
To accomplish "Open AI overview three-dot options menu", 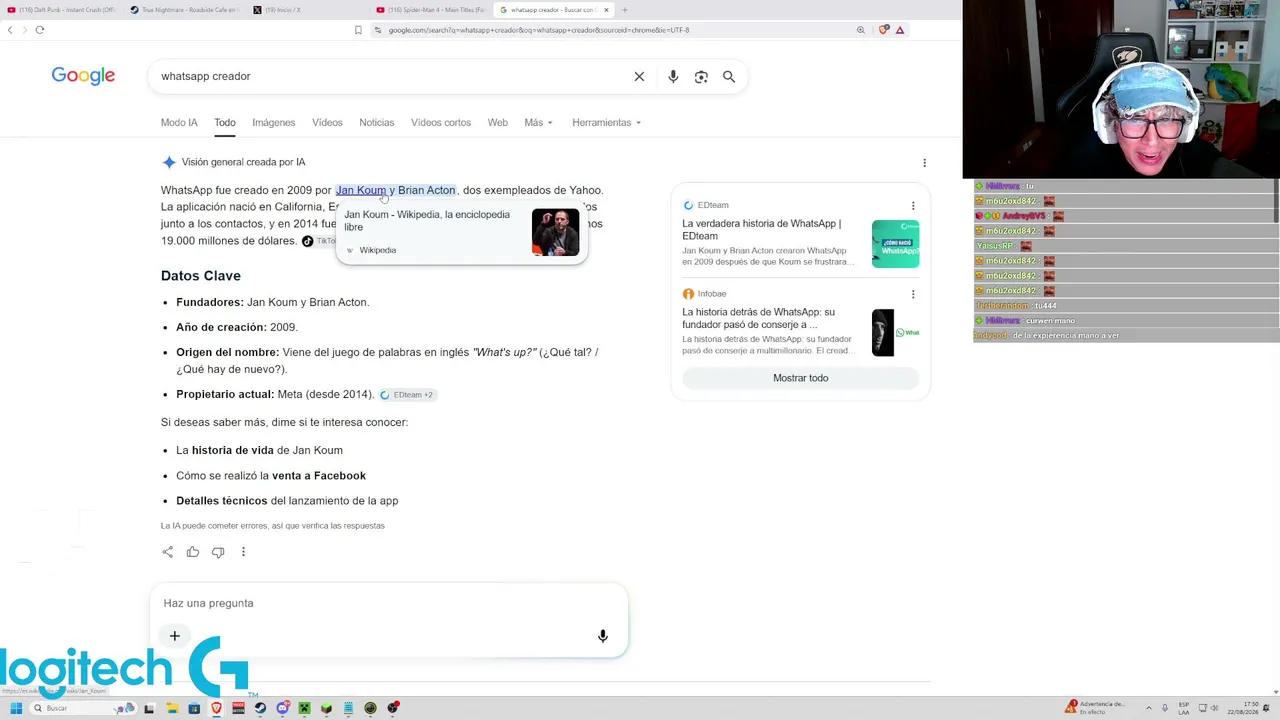I will tap(924, 162).
